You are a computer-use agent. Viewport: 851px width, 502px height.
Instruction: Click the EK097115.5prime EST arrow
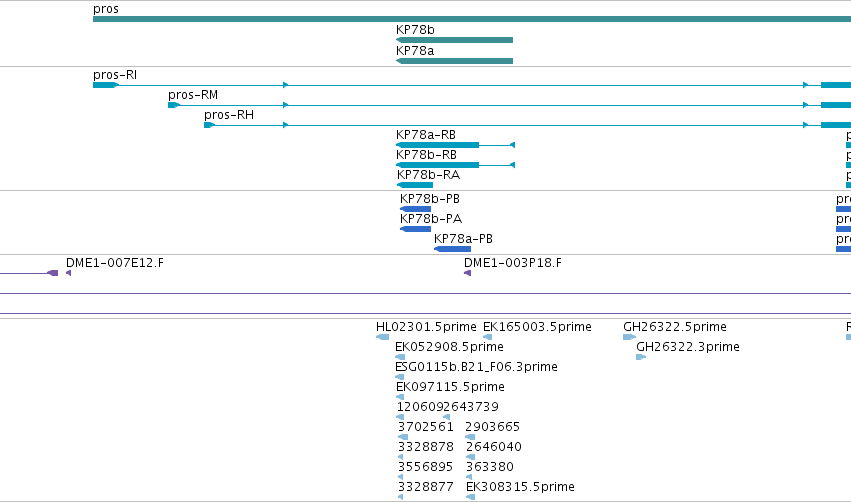pyautogui.click(x=400, y=397)
